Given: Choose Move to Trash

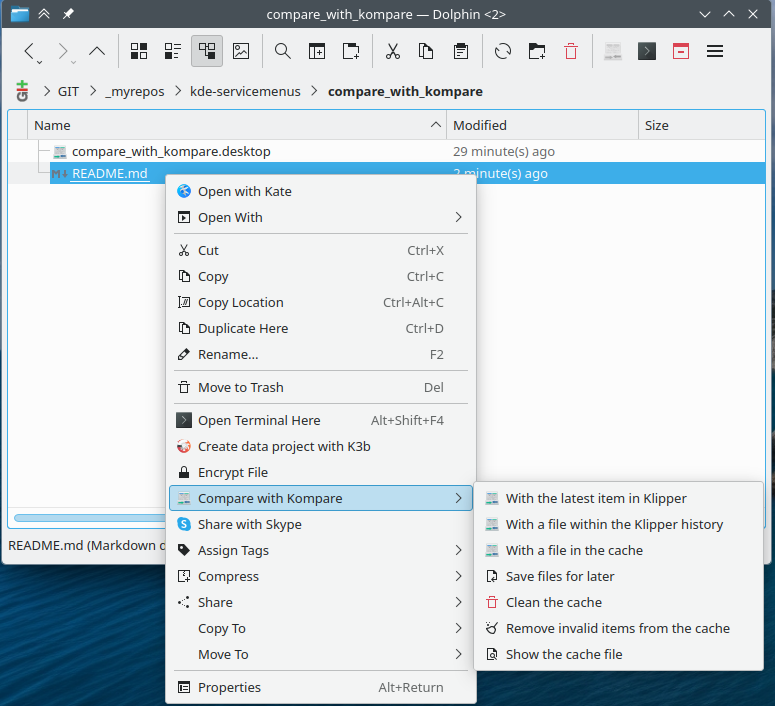Looking at the screenshot, I should click(320, 388).
